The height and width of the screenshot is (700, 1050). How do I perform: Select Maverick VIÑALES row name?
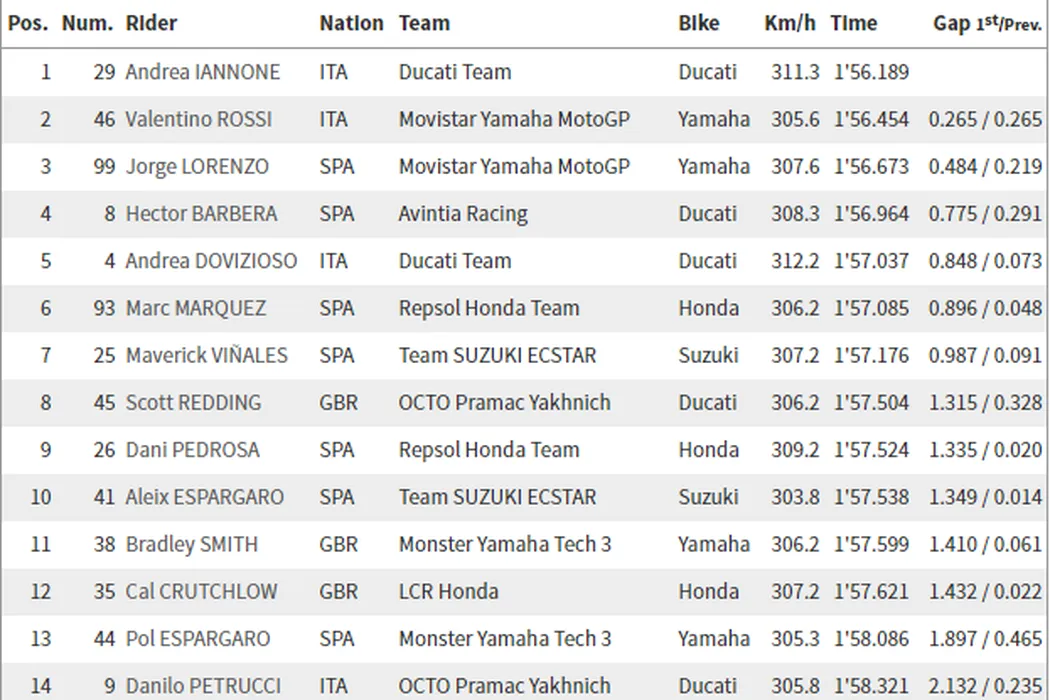(x=206, y=355)
